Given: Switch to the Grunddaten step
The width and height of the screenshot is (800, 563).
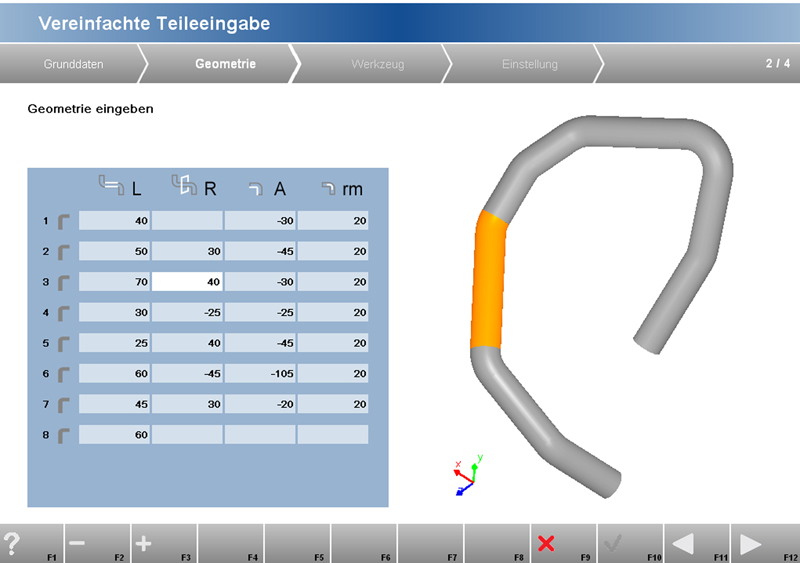Looking at the screenshot, I should [73, 64].
